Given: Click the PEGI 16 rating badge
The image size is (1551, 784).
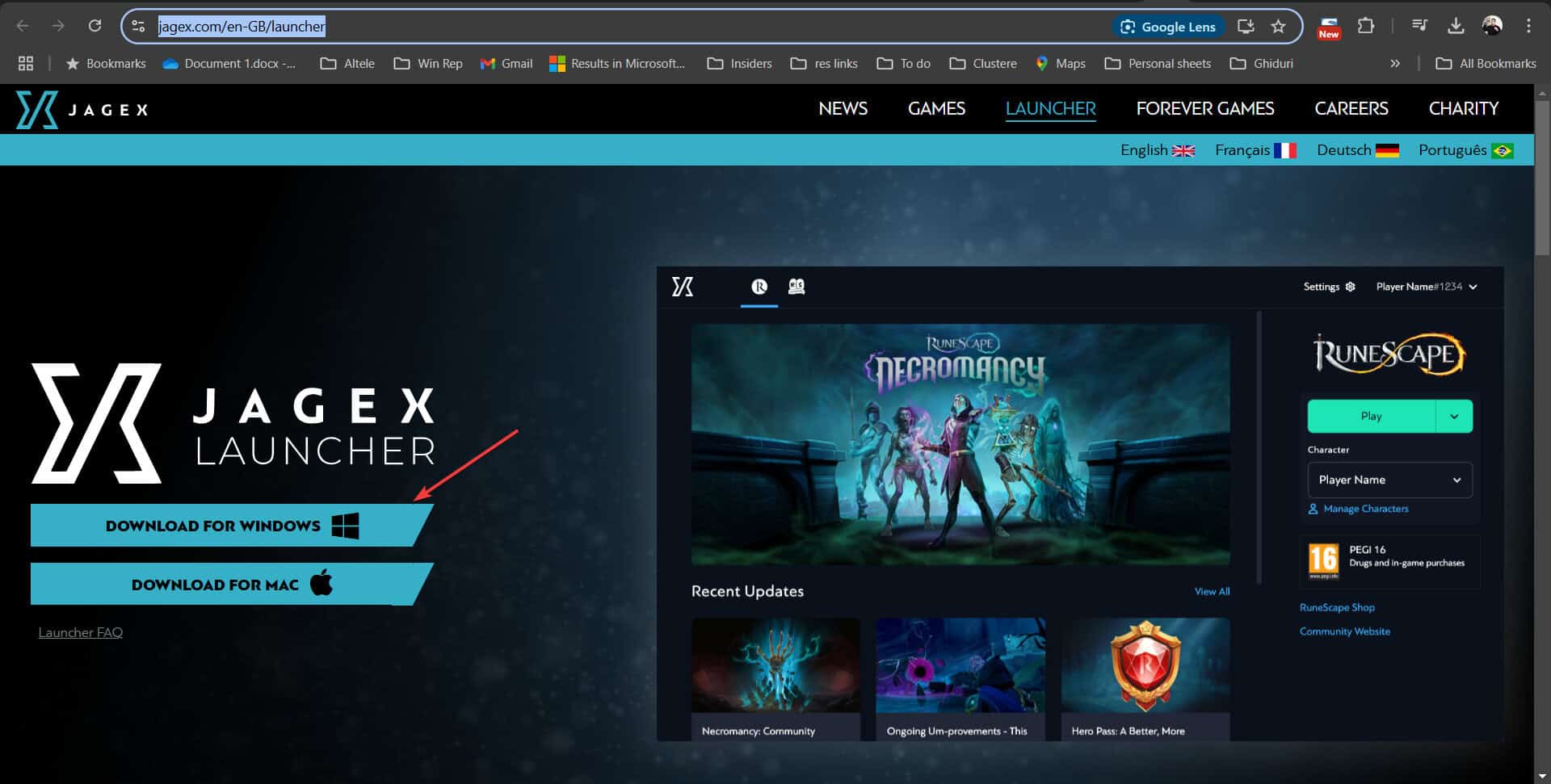Looking at the screenshot, I should [1323, 560].
